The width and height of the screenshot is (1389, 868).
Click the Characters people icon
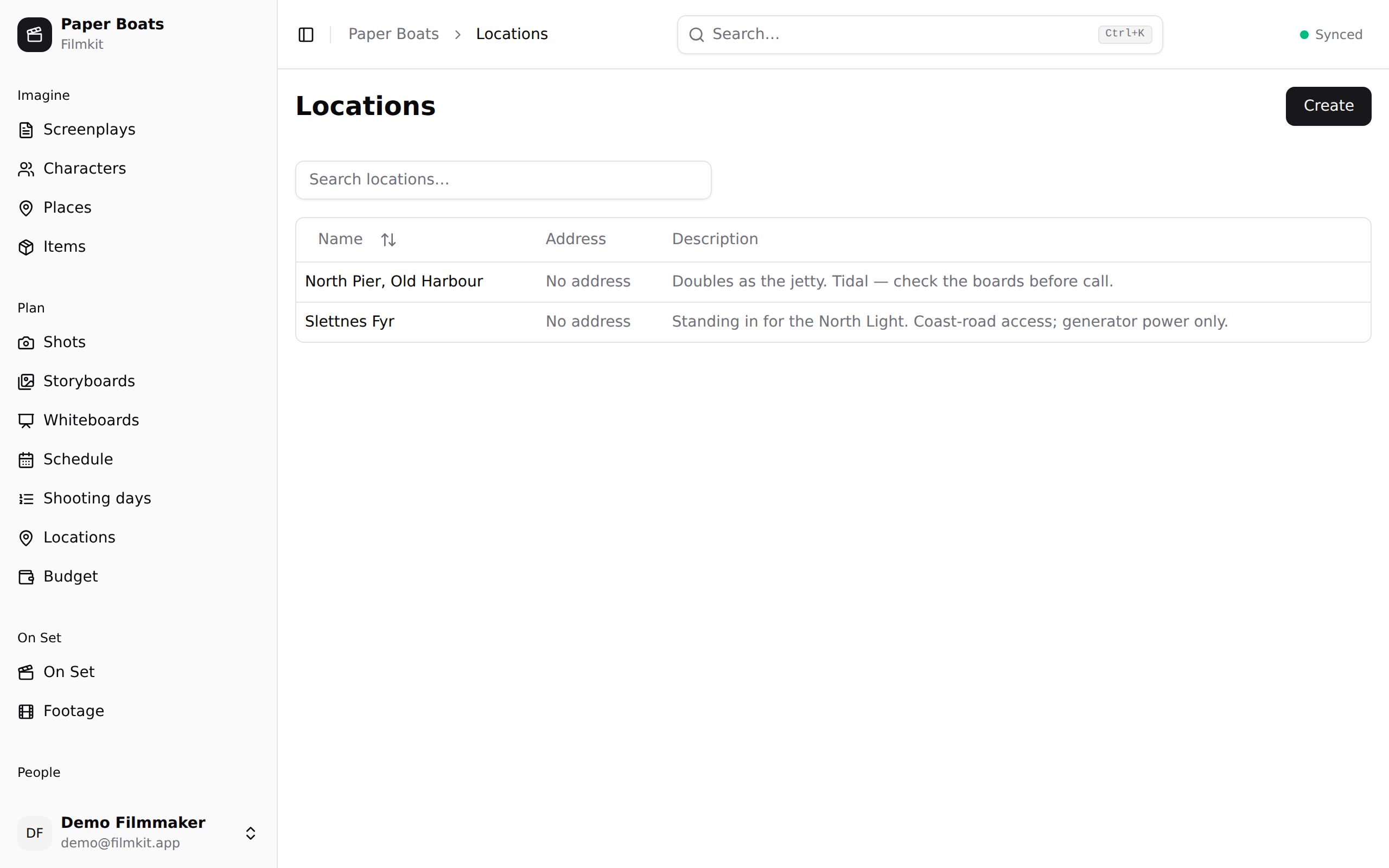point(26,169)
